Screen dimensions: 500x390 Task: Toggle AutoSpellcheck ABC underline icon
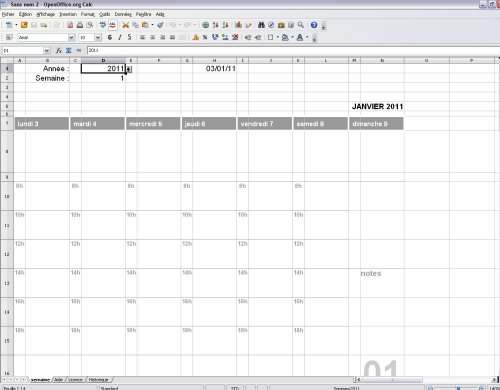click(x=113, y=25)
